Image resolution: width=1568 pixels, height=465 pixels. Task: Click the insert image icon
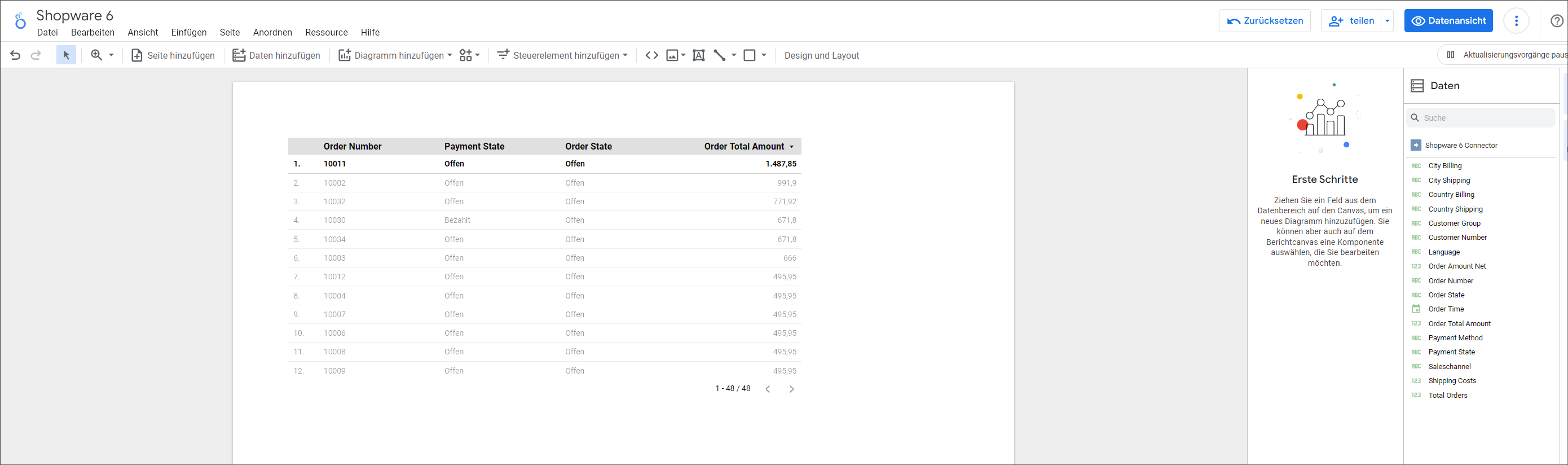[x=672, y=55]
